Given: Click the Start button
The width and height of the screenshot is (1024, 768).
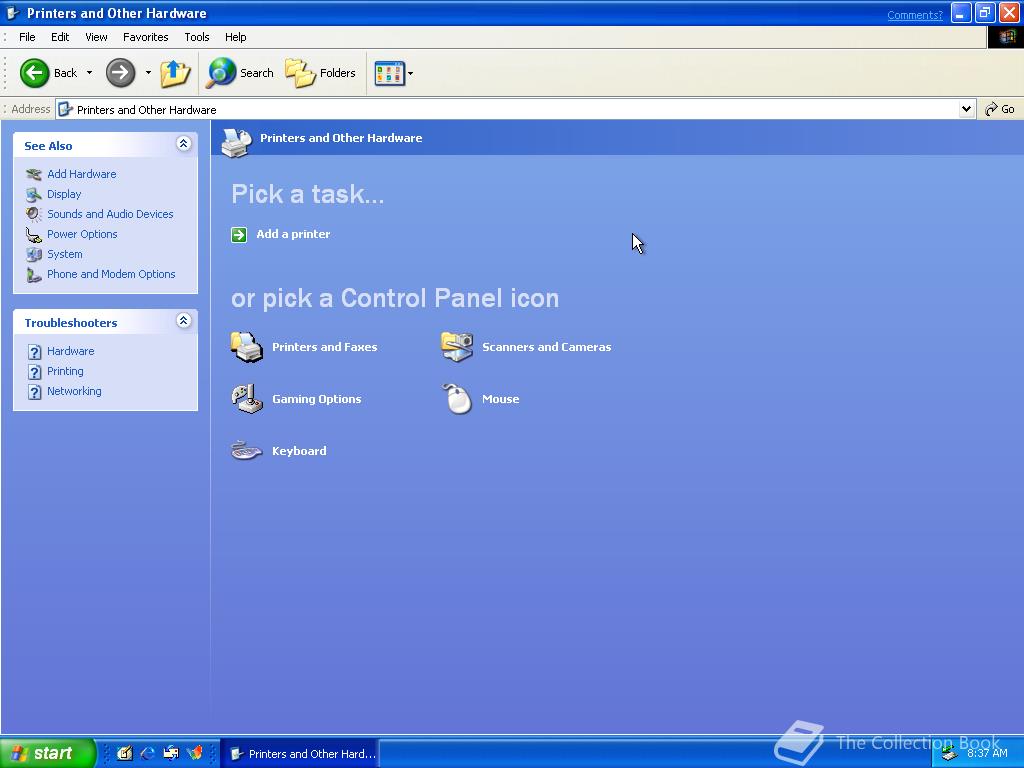Looking at the screenshot, I should click(47, 753).
